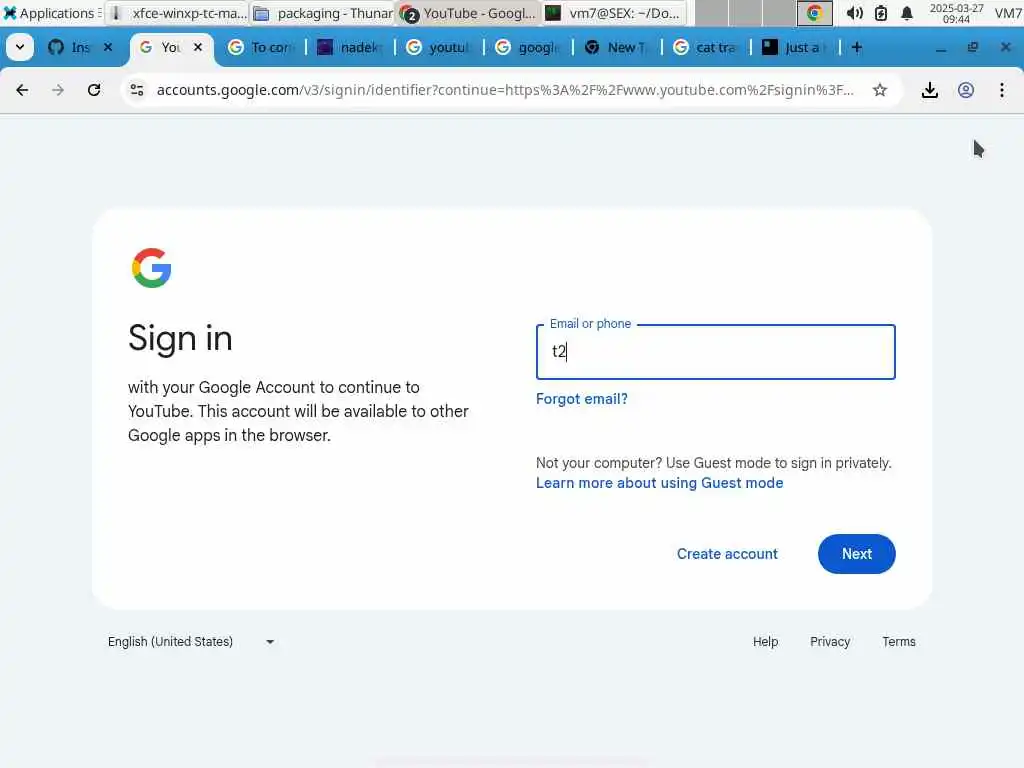Screen dimensions: 1024x768
Task: Open a new tab with plus icon
Action: pyautogui.click(x=857, y=48)
